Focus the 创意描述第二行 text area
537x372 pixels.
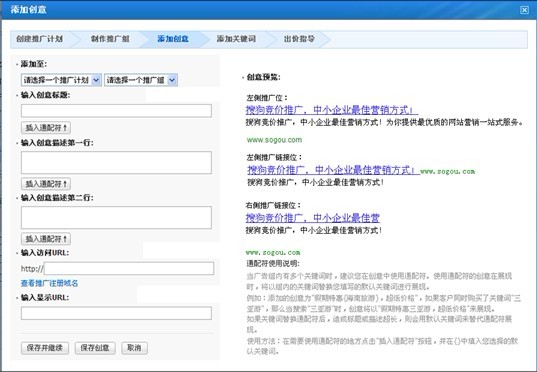[x=116, y=218]
